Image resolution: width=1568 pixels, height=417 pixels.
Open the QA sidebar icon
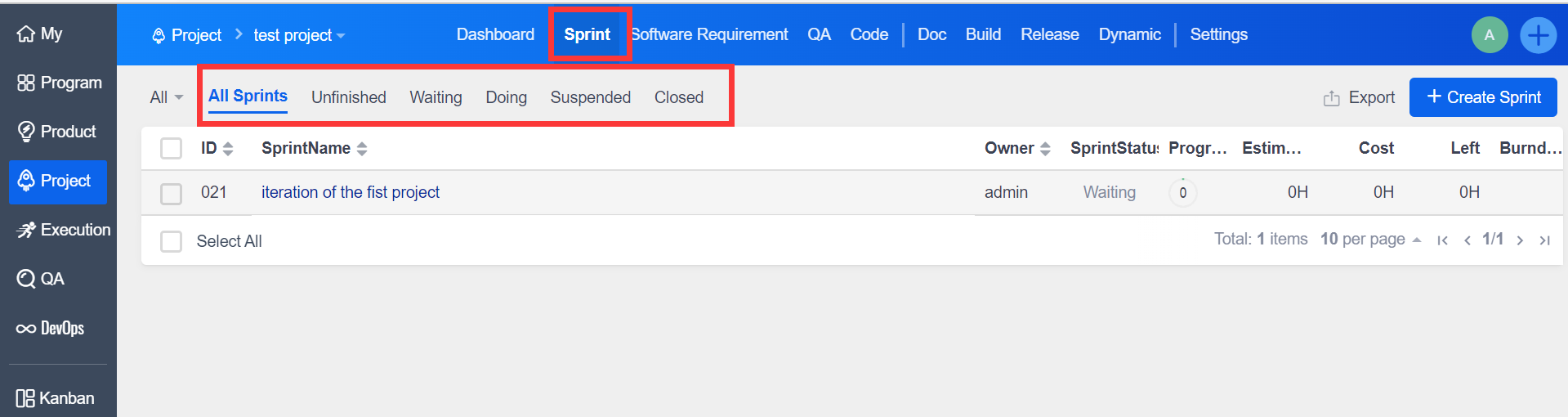(x=26, y=279)
